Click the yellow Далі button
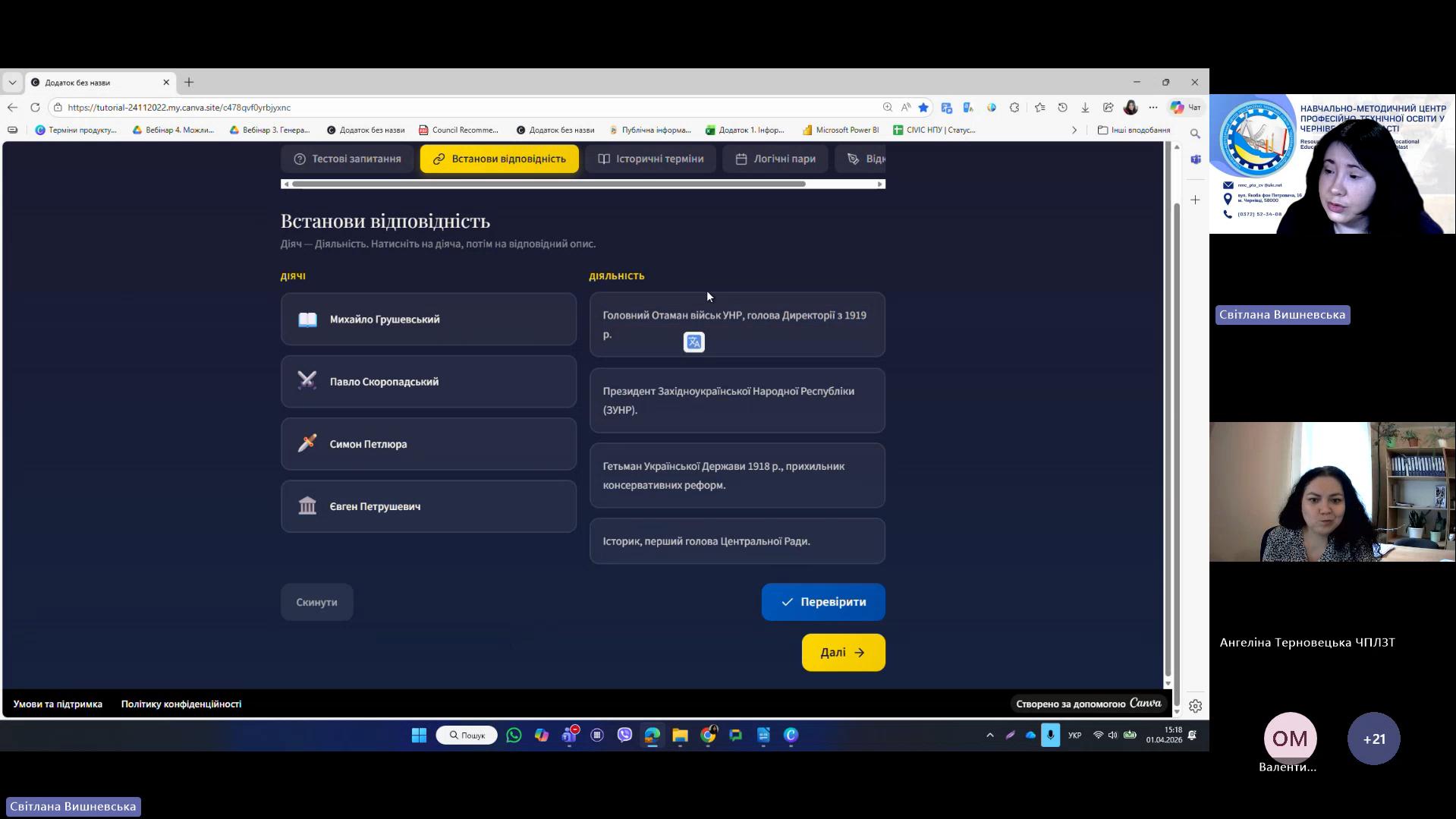1456x819 pixels. click(x=843, y=653)
